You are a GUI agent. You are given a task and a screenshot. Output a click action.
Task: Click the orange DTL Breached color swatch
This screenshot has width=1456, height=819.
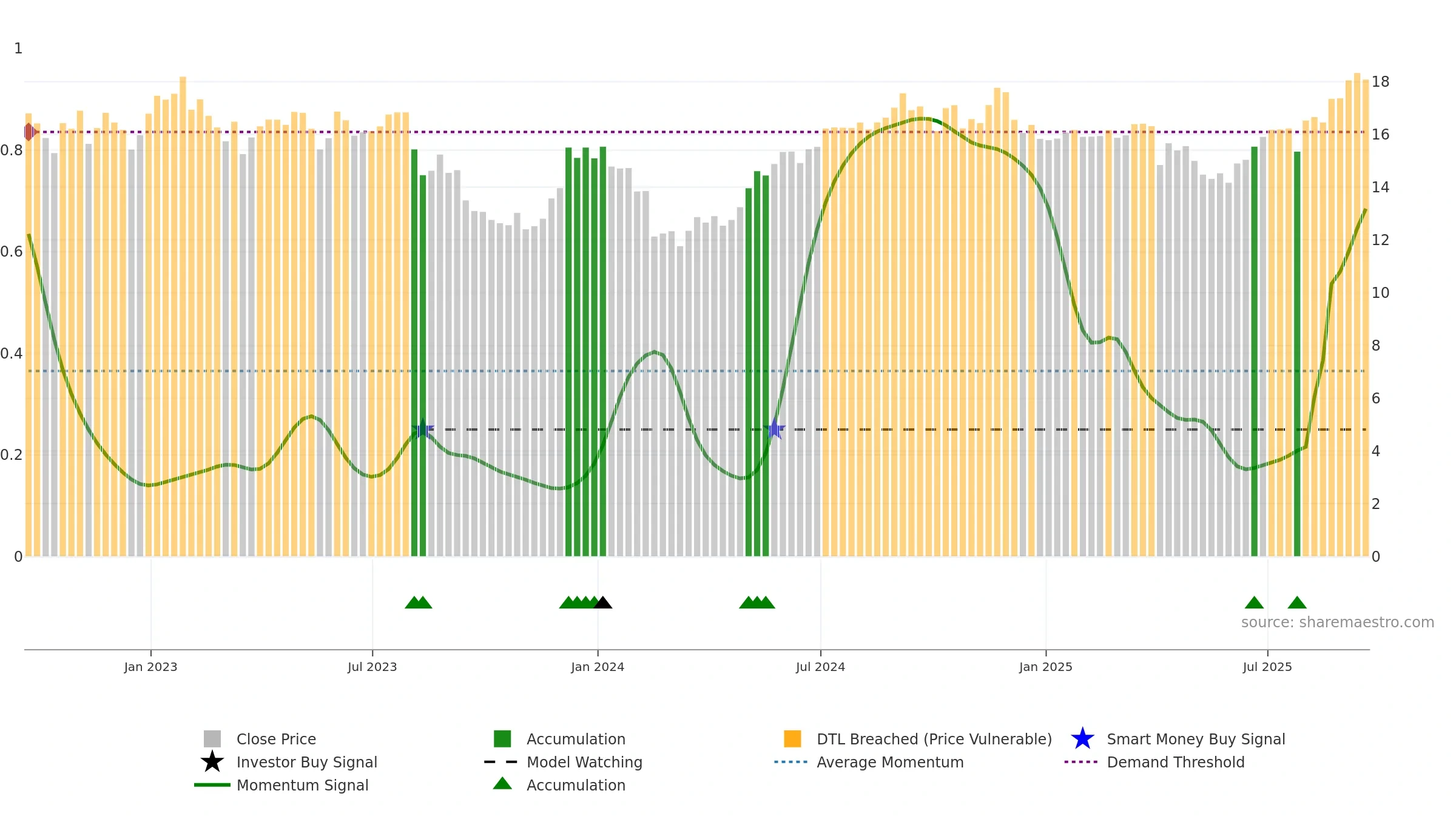coord(792,739)
